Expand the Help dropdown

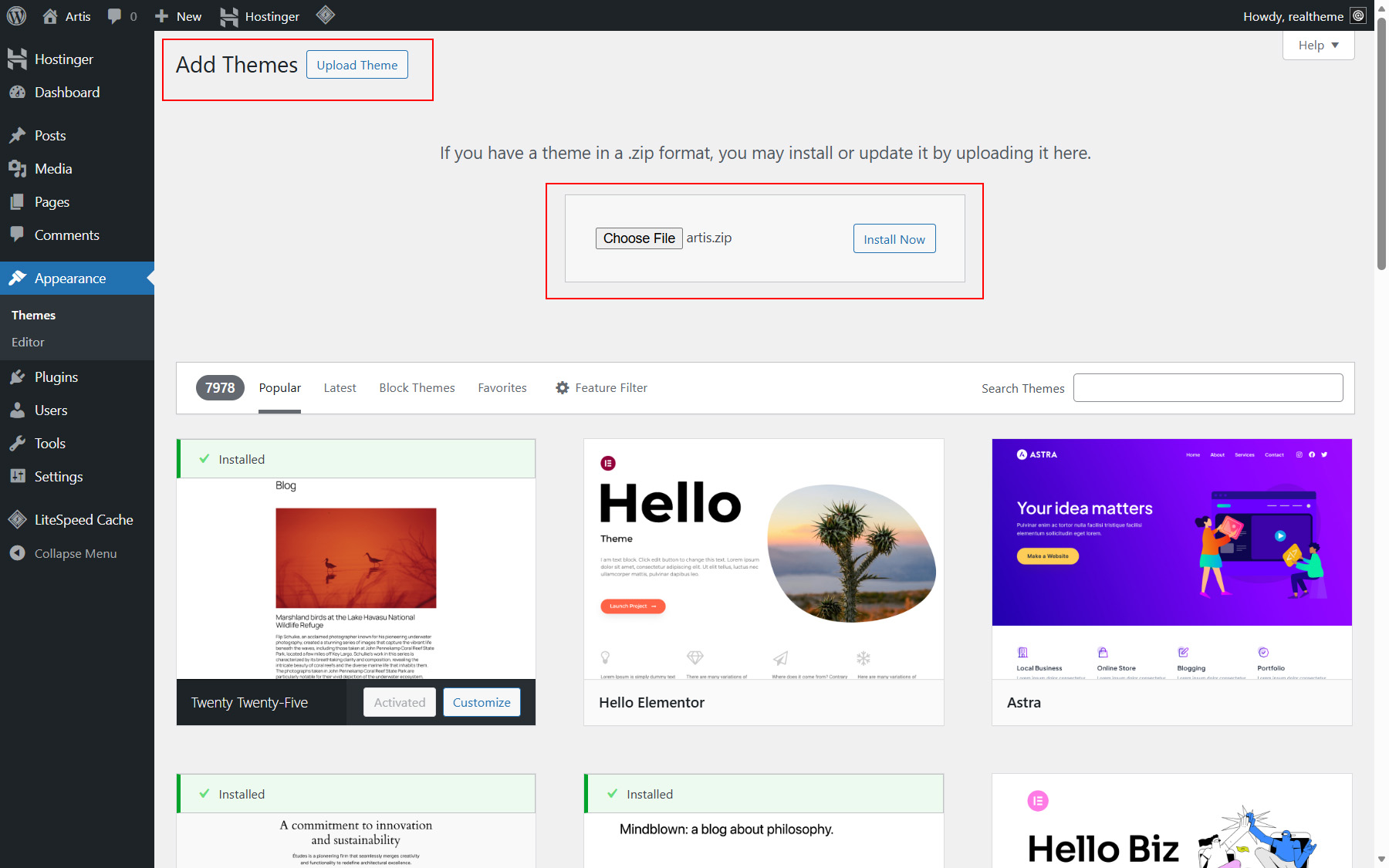click(x=1318, y=46)
